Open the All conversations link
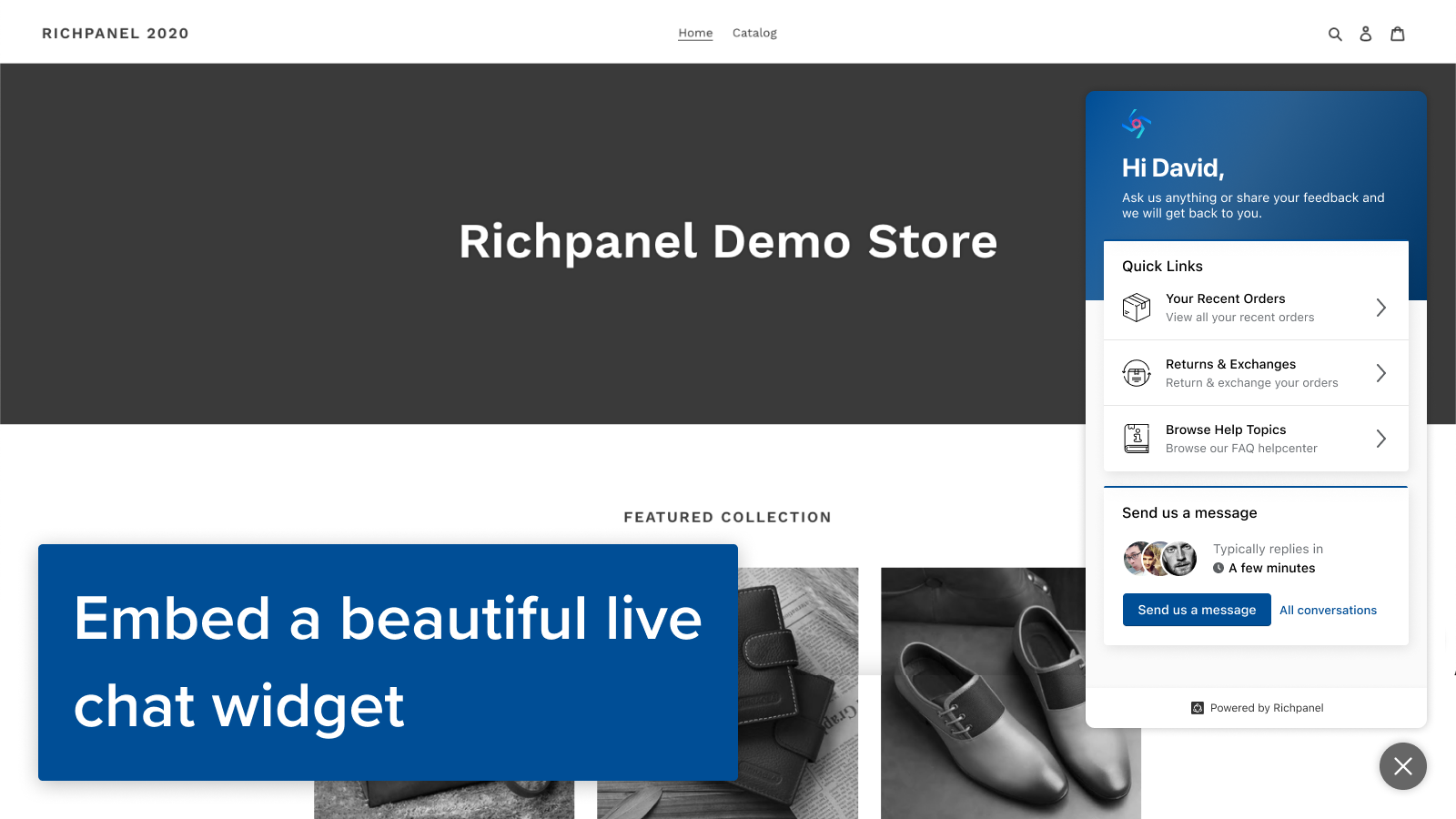Screen dimensions: 1456x819 click(x=1328, y=611)
